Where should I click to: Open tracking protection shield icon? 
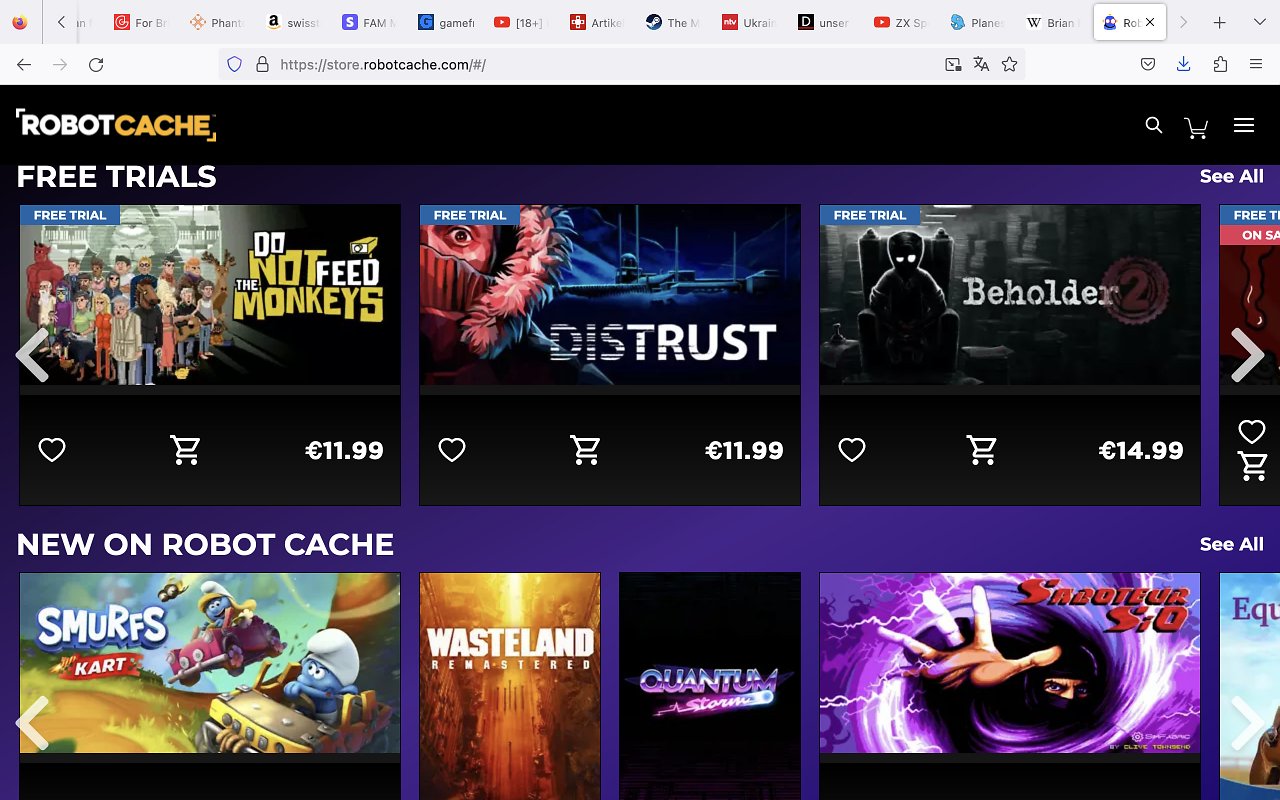pyautogui.click(x=235, y=64)
